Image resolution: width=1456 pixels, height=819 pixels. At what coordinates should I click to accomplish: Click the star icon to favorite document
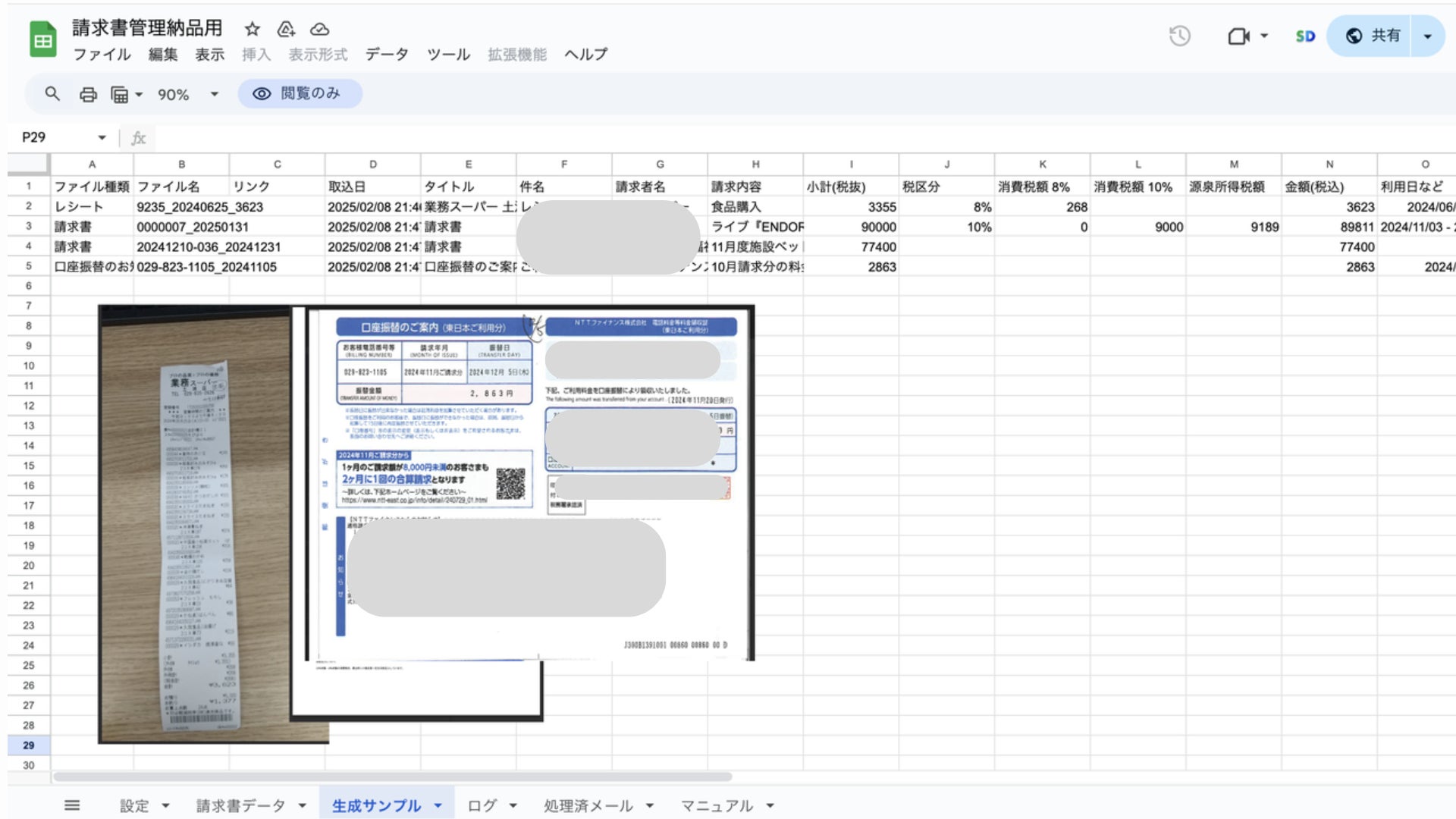point(253,29)
